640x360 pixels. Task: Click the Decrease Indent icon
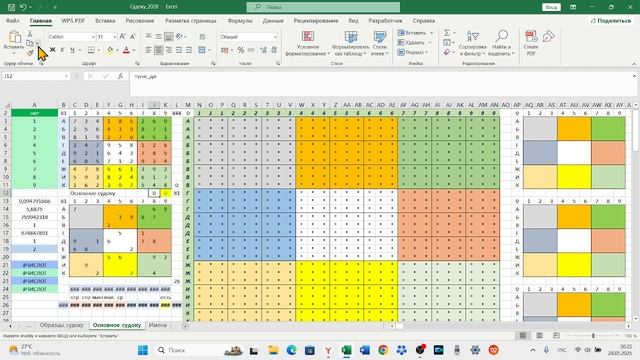pos(179,50)
